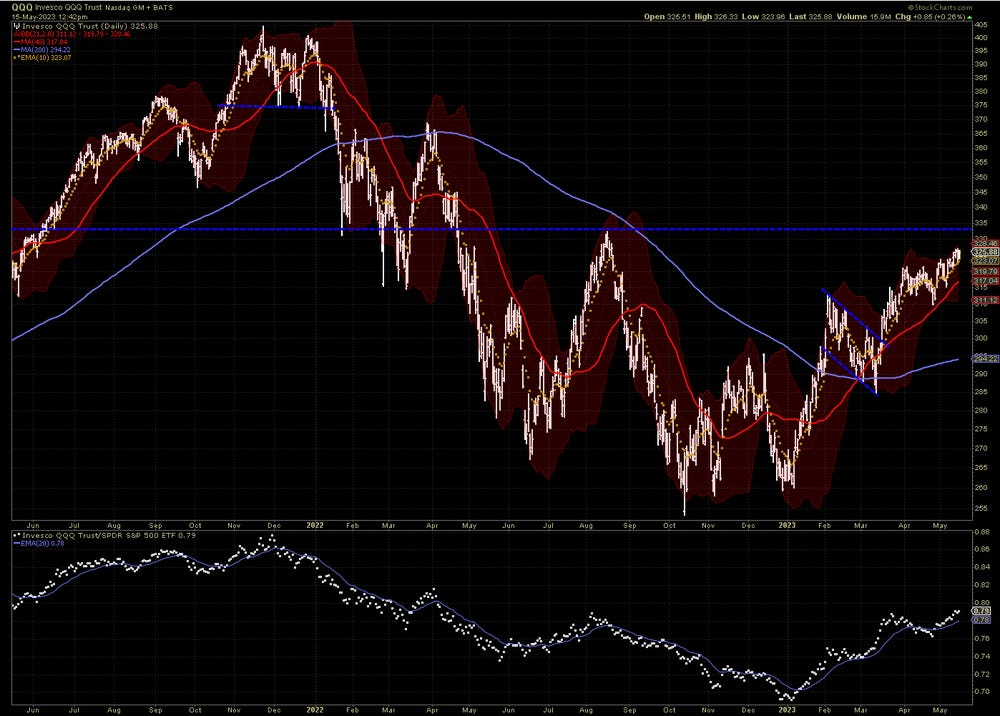
Task: Click the 300 label on the price axis
Action: point(982,339)
